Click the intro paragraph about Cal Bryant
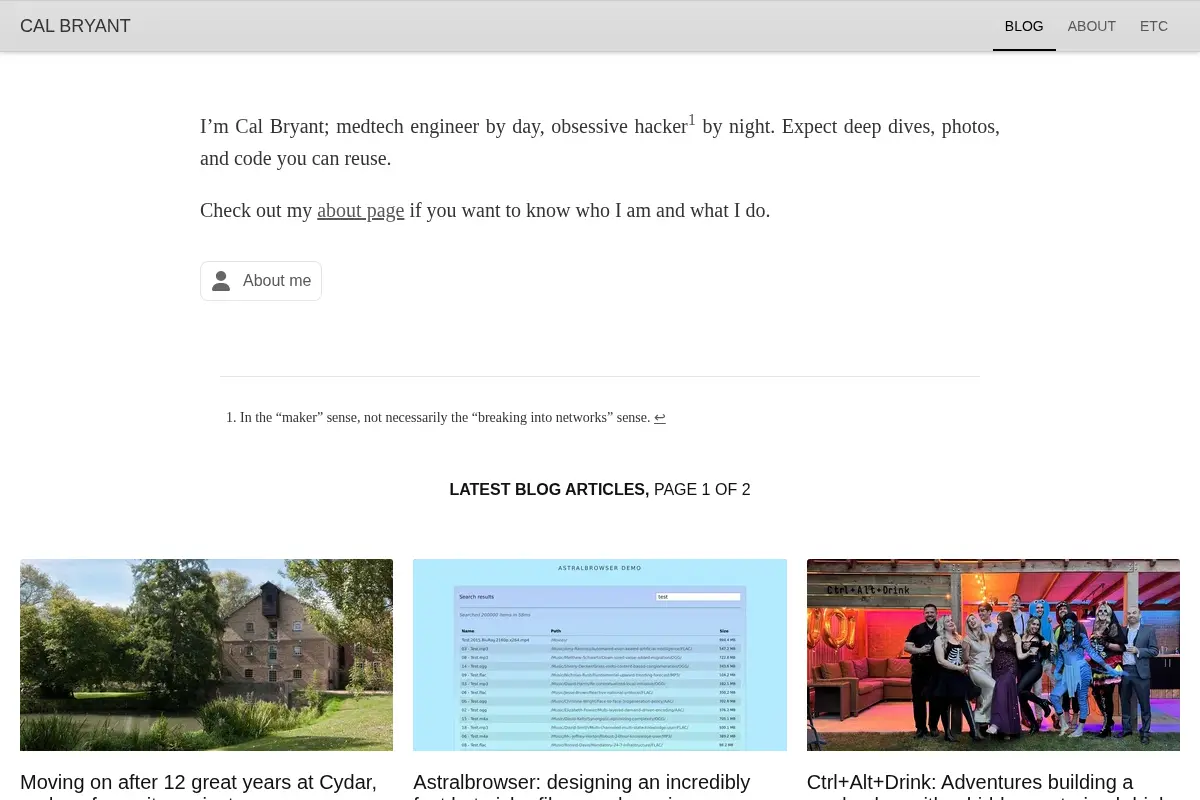The image size is (1200, 800). click(x=600, y=142)
